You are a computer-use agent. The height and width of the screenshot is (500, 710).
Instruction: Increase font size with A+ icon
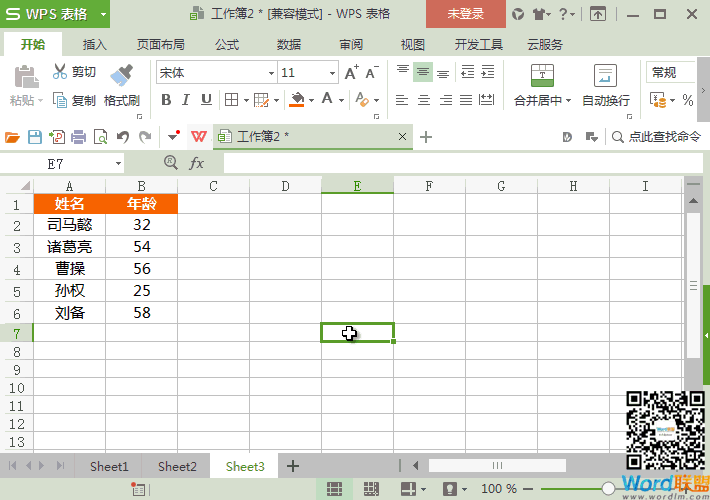tap(351, 72)
